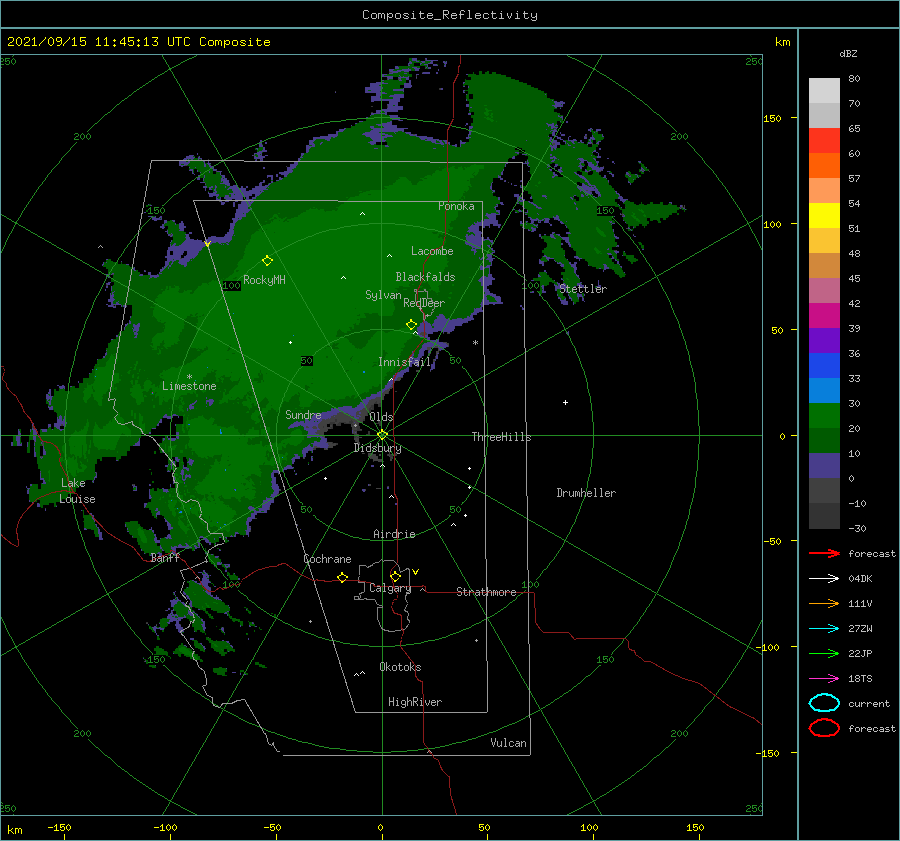Click the white cross marker north of Drumheller
Image resolution: width=900 pixels, height=841 pixels.
click(x=565, y=402)
